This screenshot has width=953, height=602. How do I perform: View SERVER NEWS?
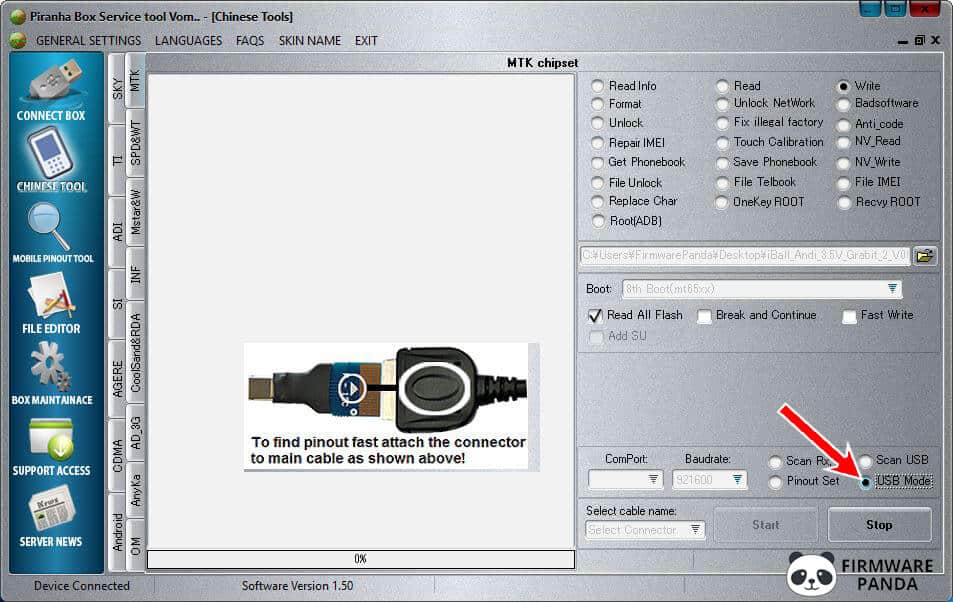pyautogui.click(x=51, y=507)
